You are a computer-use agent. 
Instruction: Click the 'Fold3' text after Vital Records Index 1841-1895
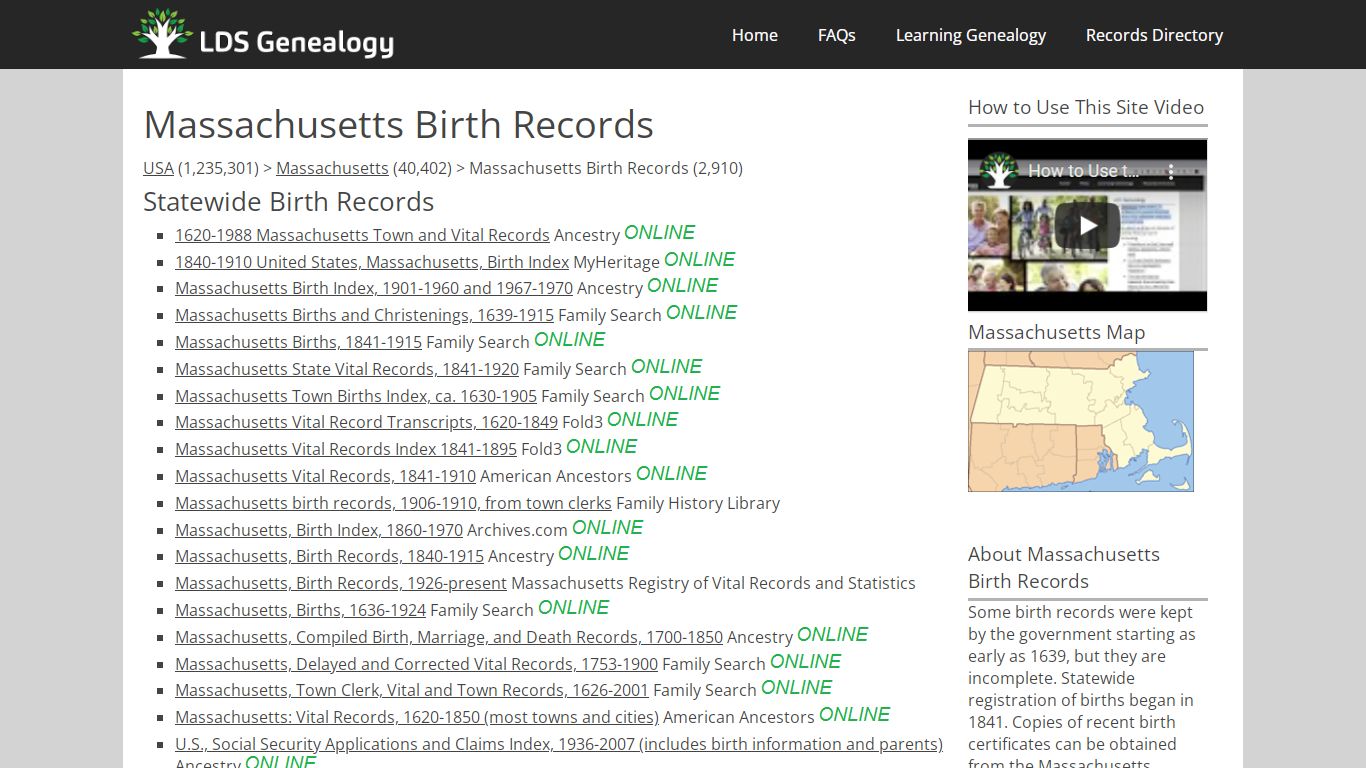coord(541,449)
